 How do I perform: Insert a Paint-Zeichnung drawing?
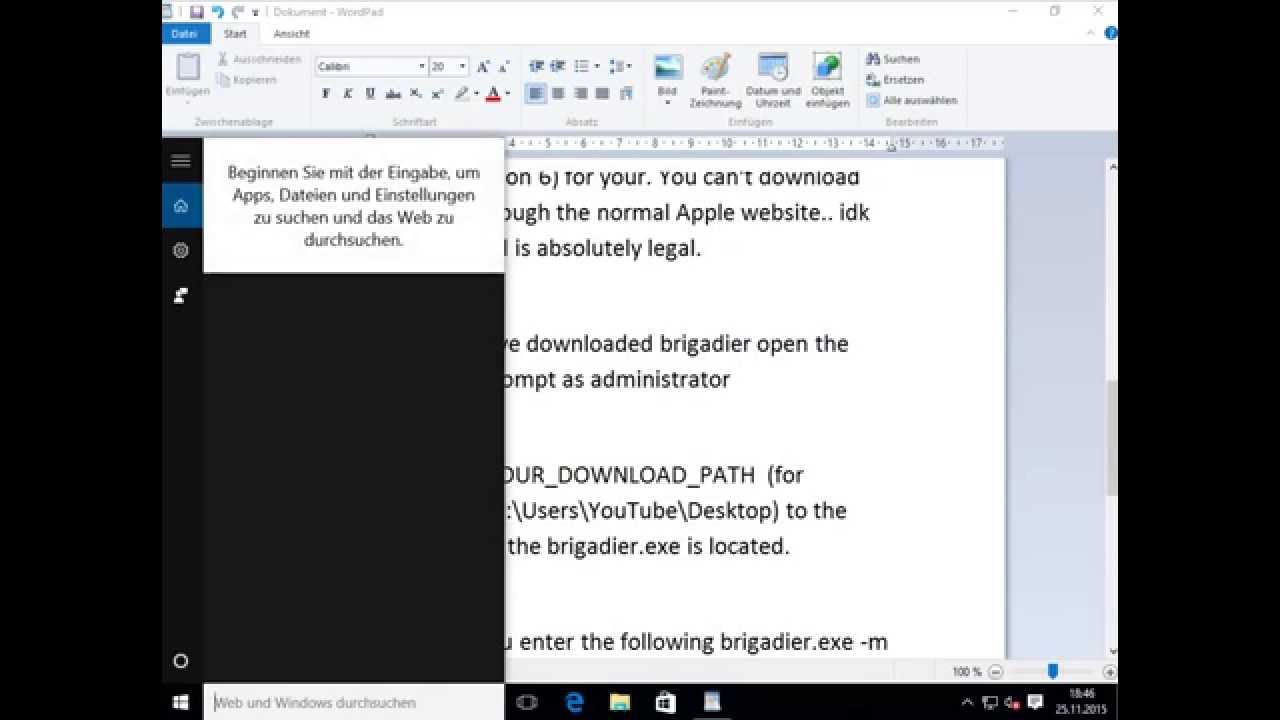(x=715, y=81)
